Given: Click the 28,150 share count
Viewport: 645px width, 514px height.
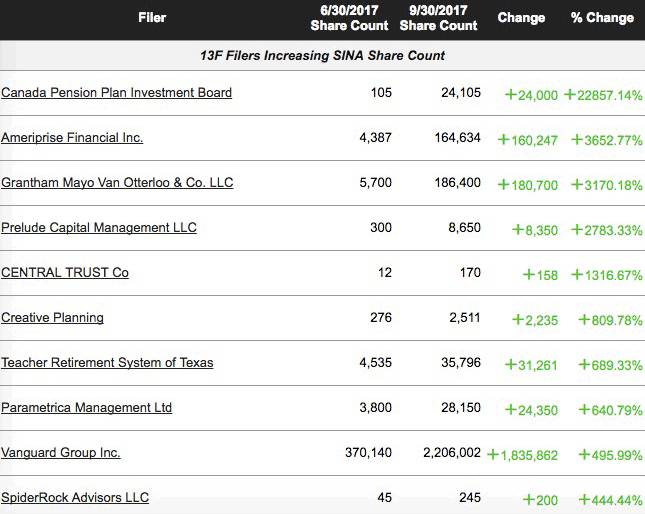Looking at the screenshot, I should click(461, 407).
